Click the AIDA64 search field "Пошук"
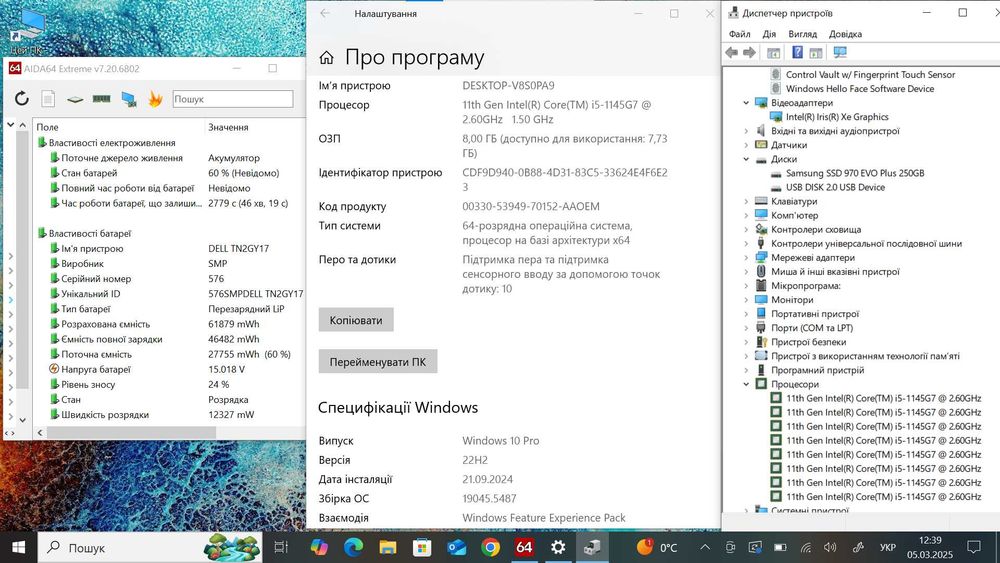This screenshot has width=1000, height=563. (x=233, y=99)
